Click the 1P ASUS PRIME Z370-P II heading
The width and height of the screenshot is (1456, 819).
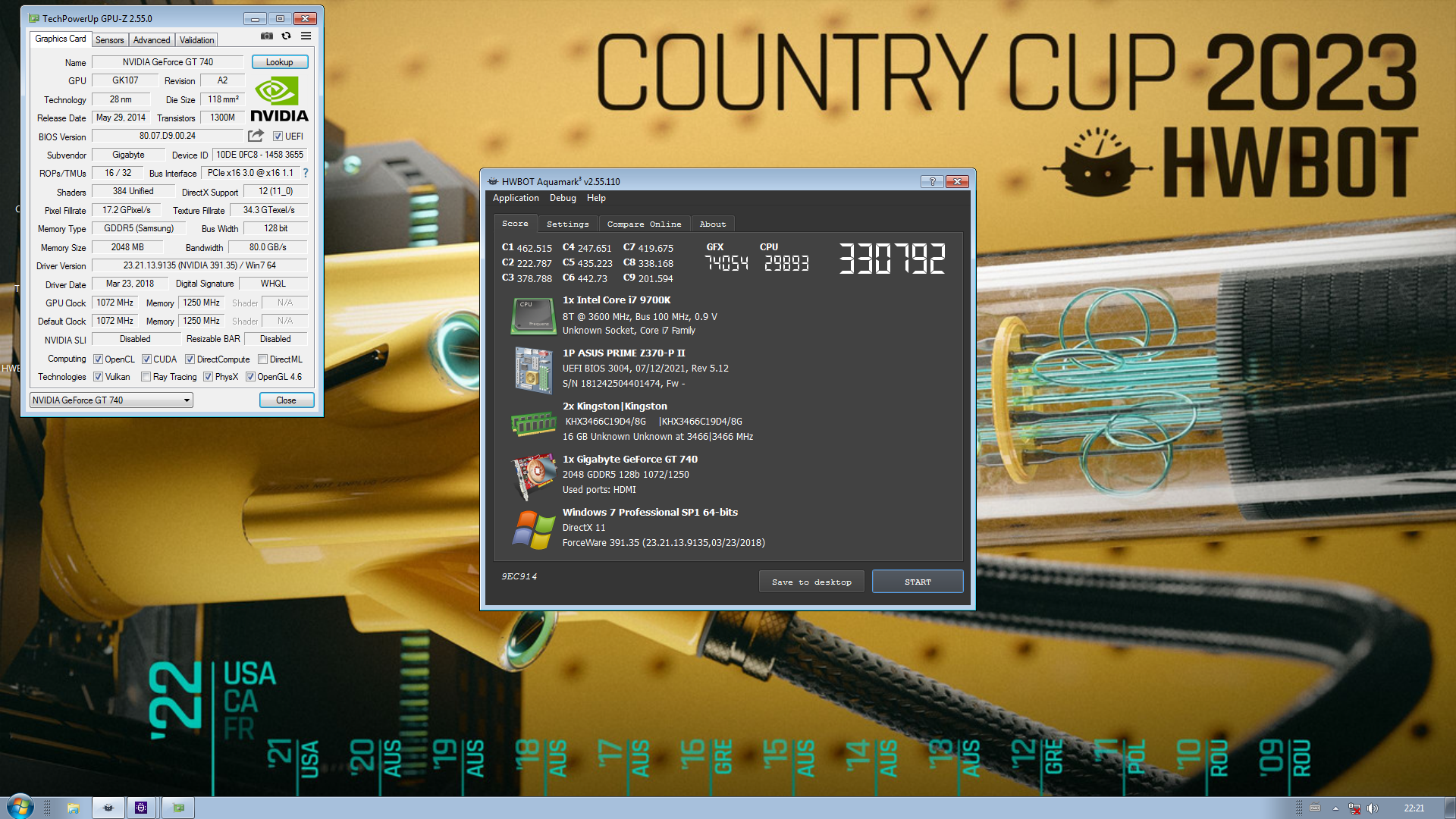pos(623,353)
